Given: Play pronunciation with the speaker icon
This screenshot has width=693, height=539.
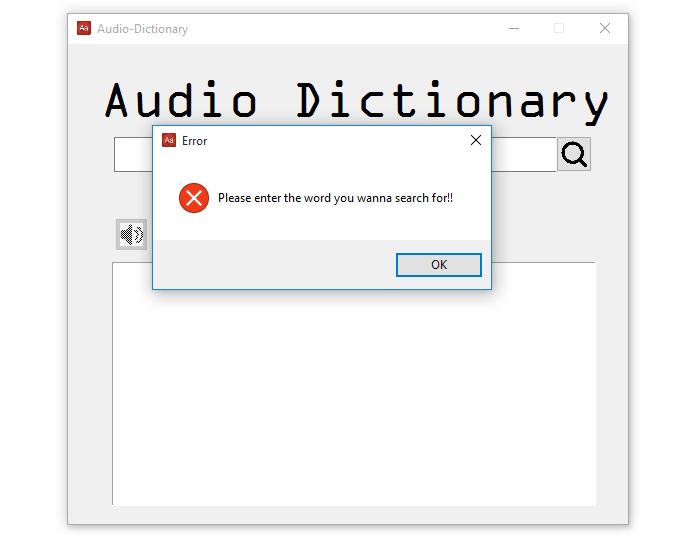Looking at the screenshot, I should coord(131,235).
